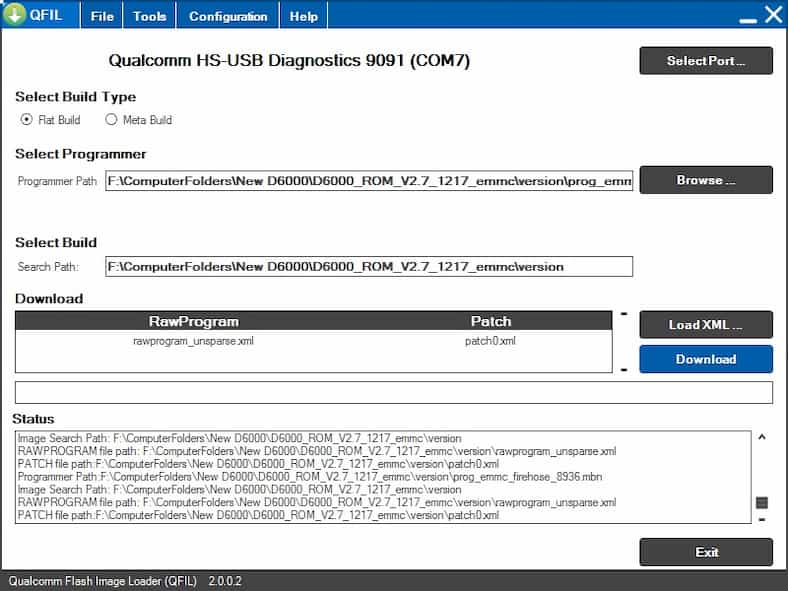The image size is (788, 591).
Task: Open the Help menu
Action: (304, 16)
